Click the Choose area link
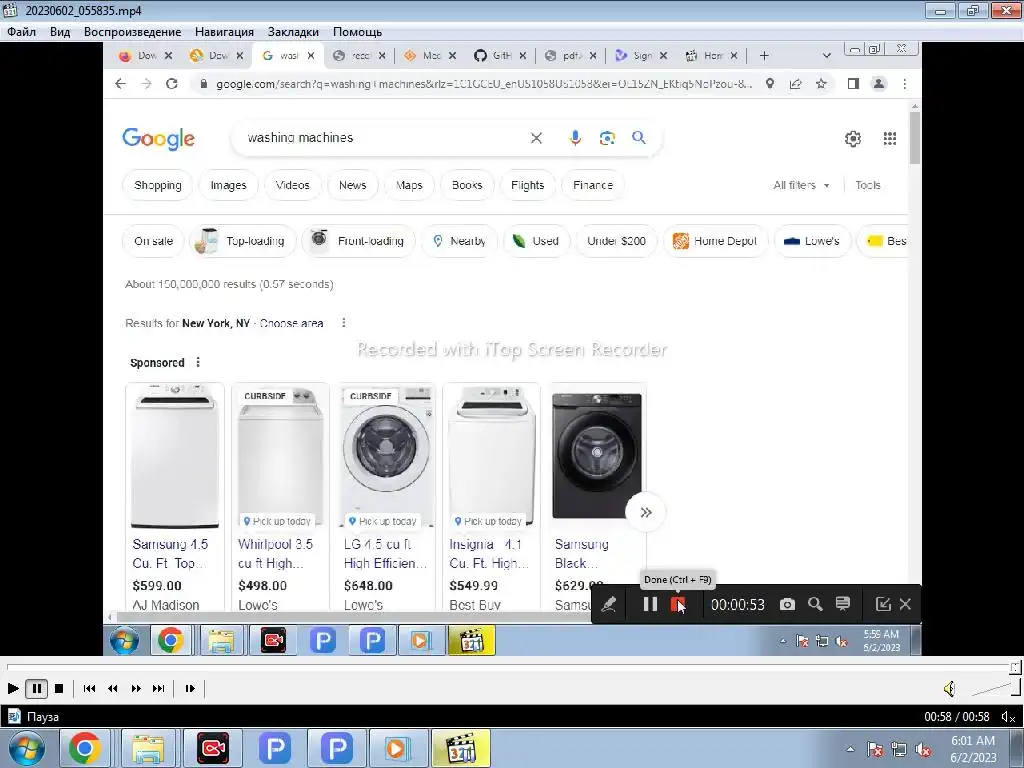 pyautogui.click(x=291, y=323)
